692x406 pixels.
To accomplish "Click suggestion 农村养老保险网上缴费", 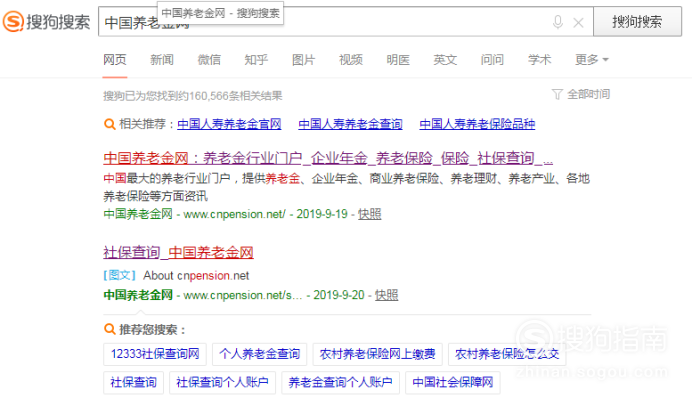I will (377, 354).
